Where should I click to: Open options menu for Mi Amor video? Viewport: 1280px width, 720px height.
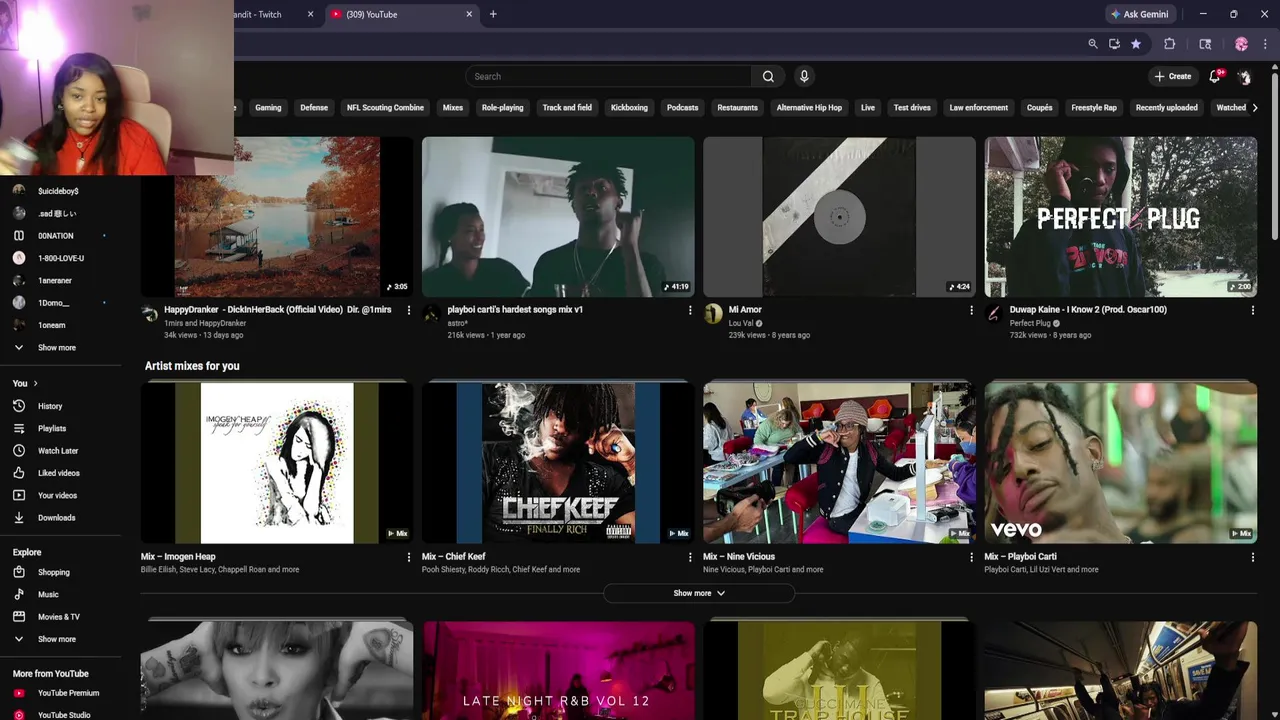pyautogui.click(x=971, y=310)
